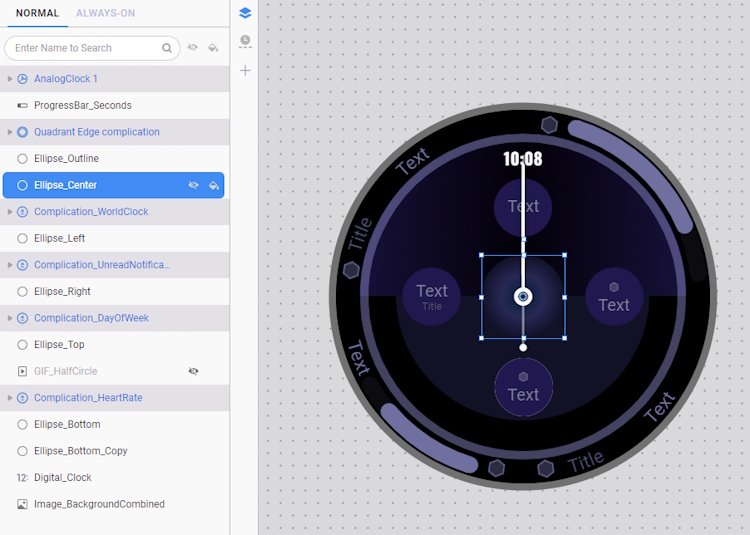Select the Ellipse_Bottom_Copy layer
The height and width of the screenshot is (535, 750).
tap(80, 451)
